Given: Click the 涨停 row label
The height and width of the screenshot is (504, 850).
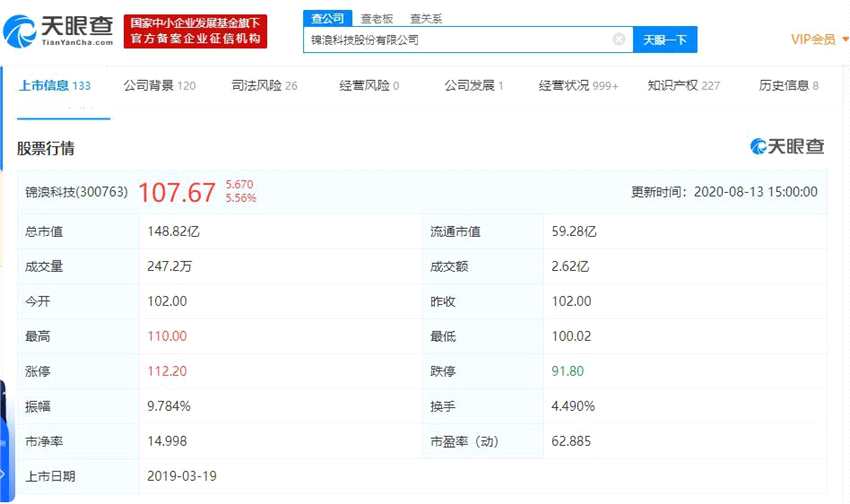Looking at the screenshot, I should tap(37, 371).
